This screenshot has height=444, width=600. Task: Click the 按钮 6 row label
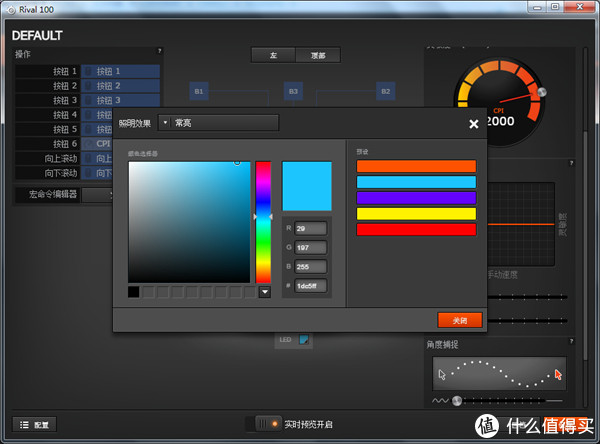[x=65, y=144]
